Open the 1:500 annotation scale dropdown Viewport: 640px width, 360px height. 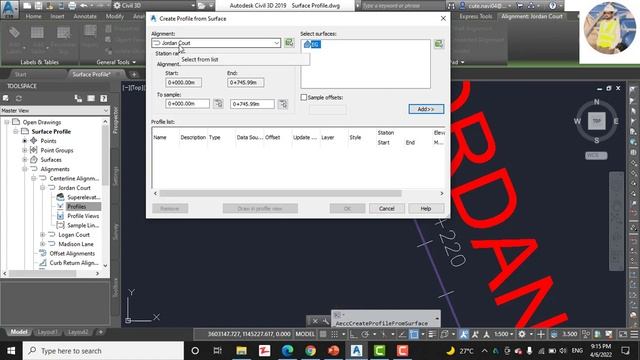[x=503, y=334]
